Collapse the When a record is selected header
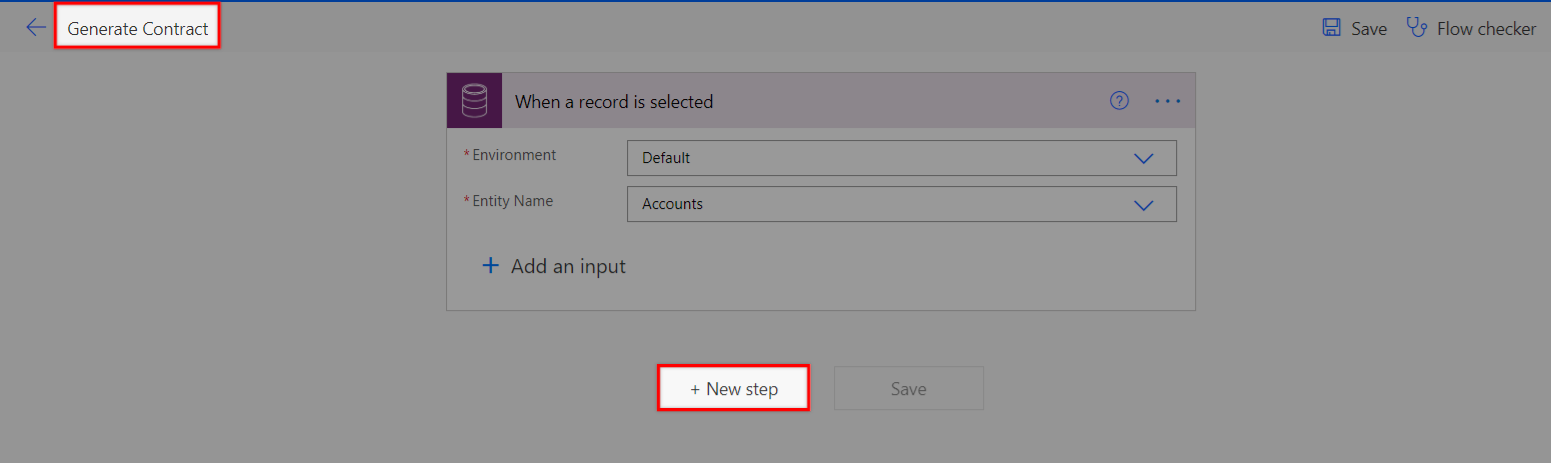The width and height of the screenshot is (1551, 463). tap(780, 101)
